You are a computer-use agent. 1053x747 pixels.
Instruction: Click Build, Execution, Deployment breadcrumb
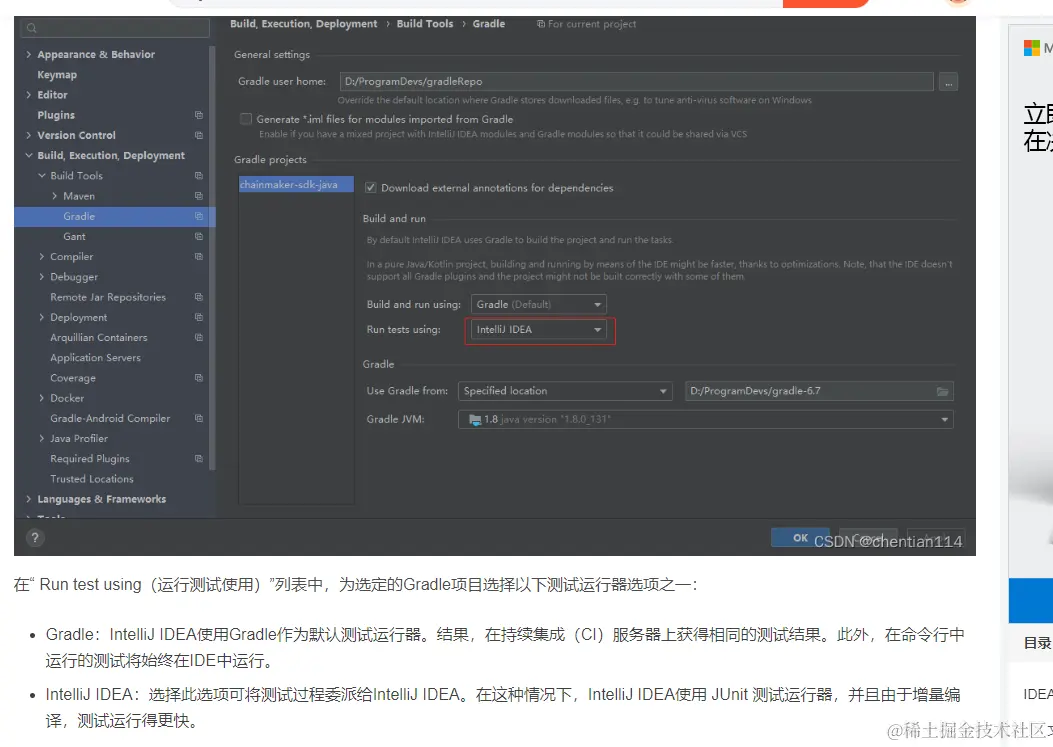point(304,24)
